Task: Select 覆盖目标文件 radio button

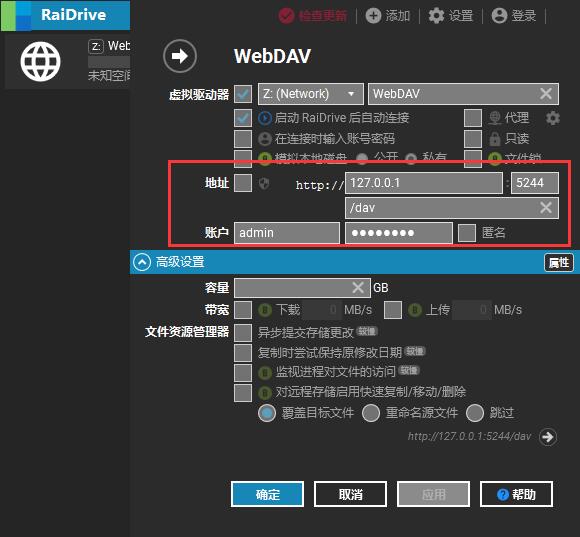Action: [x=267, y=413]
